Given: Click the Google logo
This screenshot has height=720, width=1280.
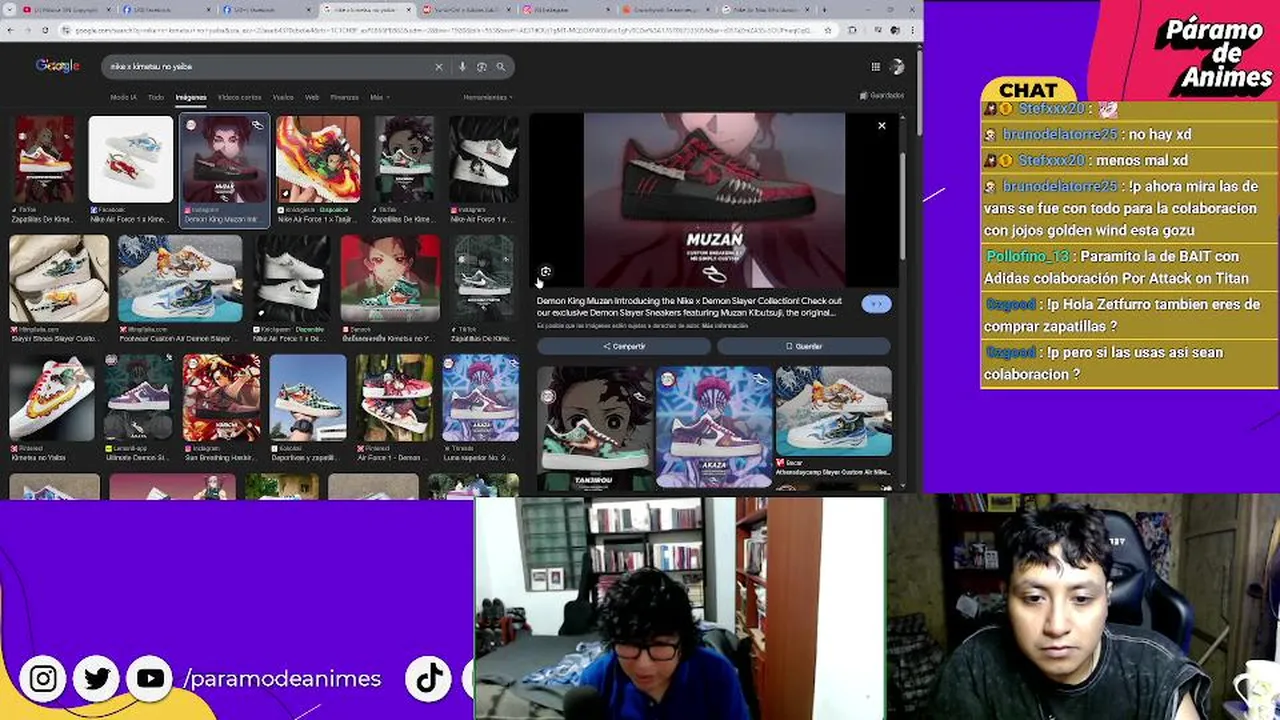Looking at the screenshot, I should pos(57,66).
